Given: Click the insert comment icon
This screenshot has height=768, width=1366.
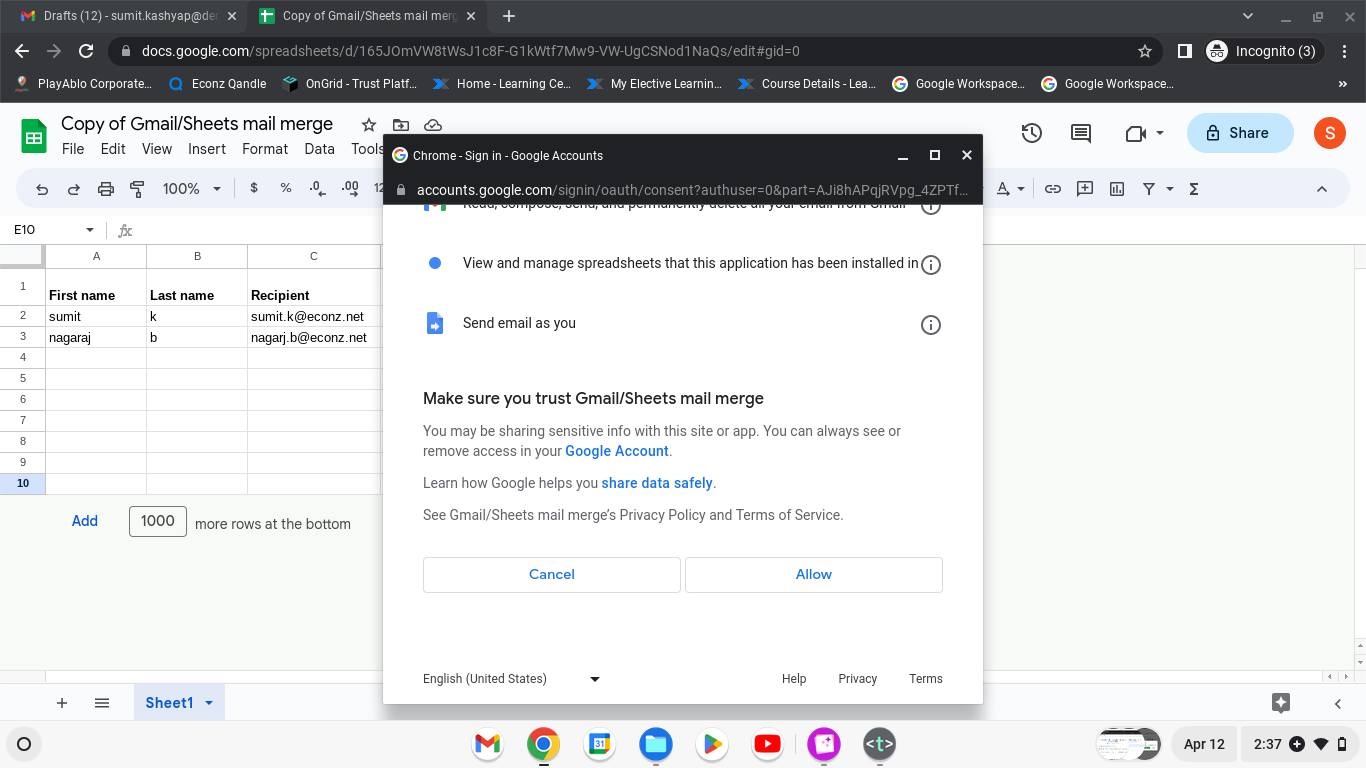Looking at the screenshot, I should click(x=1085, y=189).
